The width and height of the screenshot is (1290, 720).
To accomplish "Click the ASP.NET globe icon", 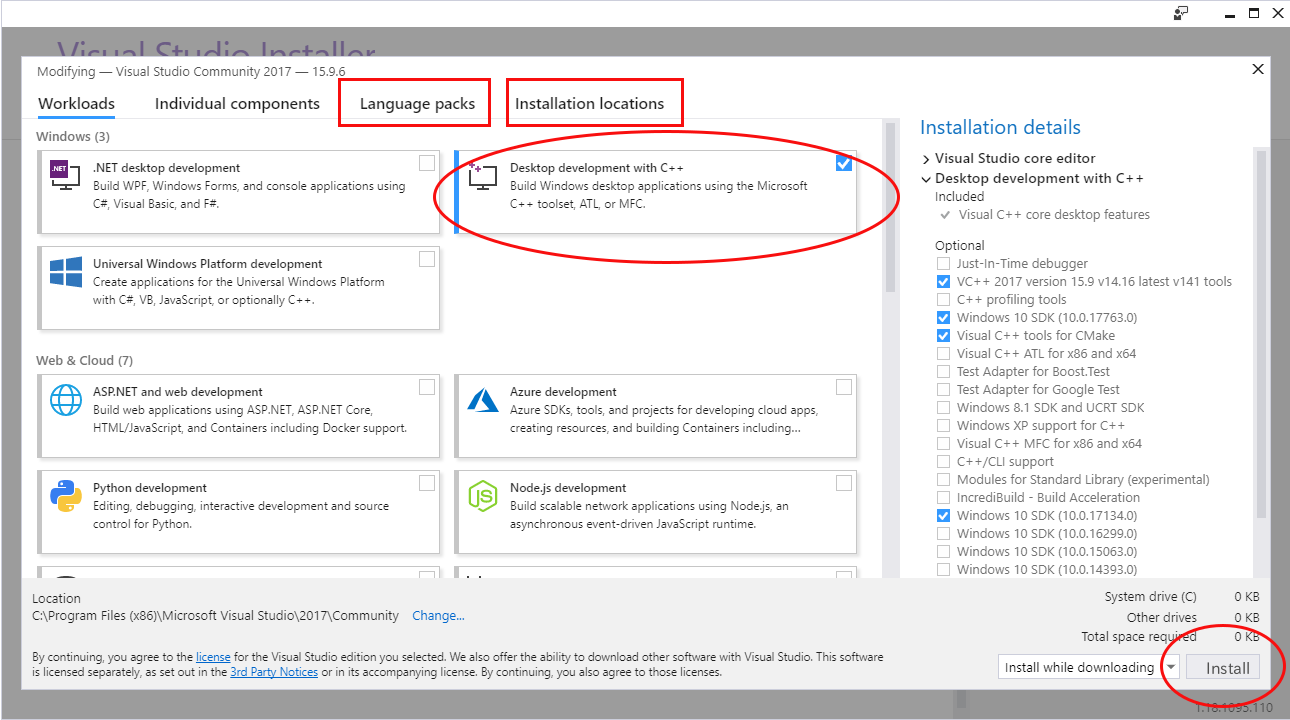I will 65,400.
